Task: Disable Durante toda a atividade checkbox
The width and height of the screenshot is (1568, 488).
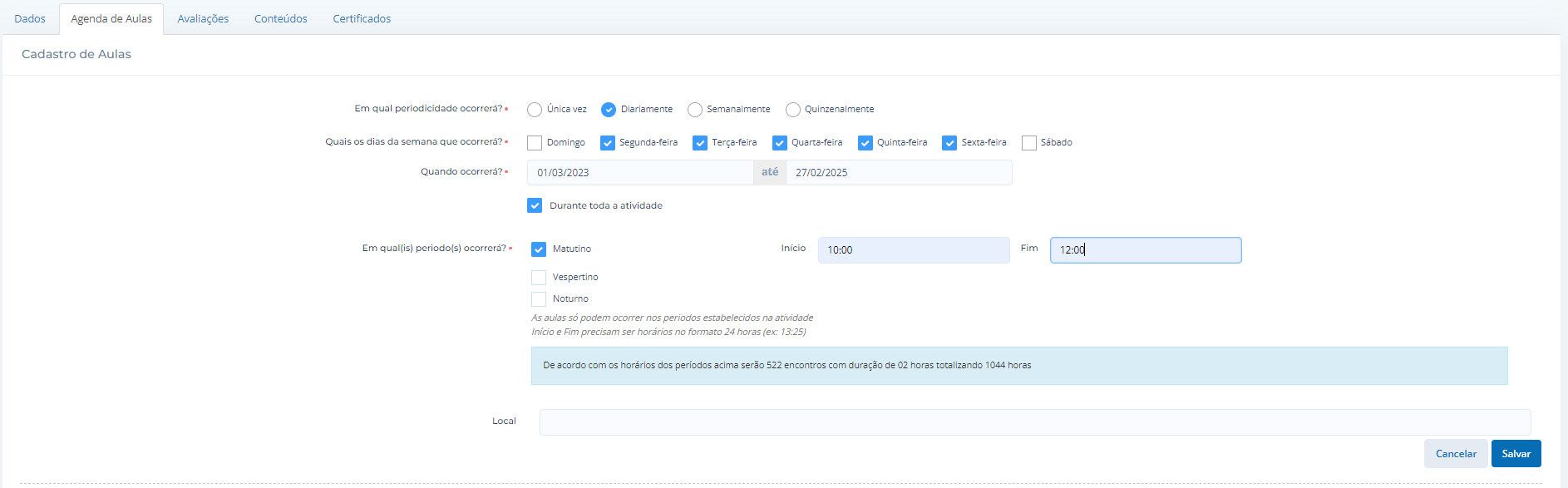Action: coord(535,205)
